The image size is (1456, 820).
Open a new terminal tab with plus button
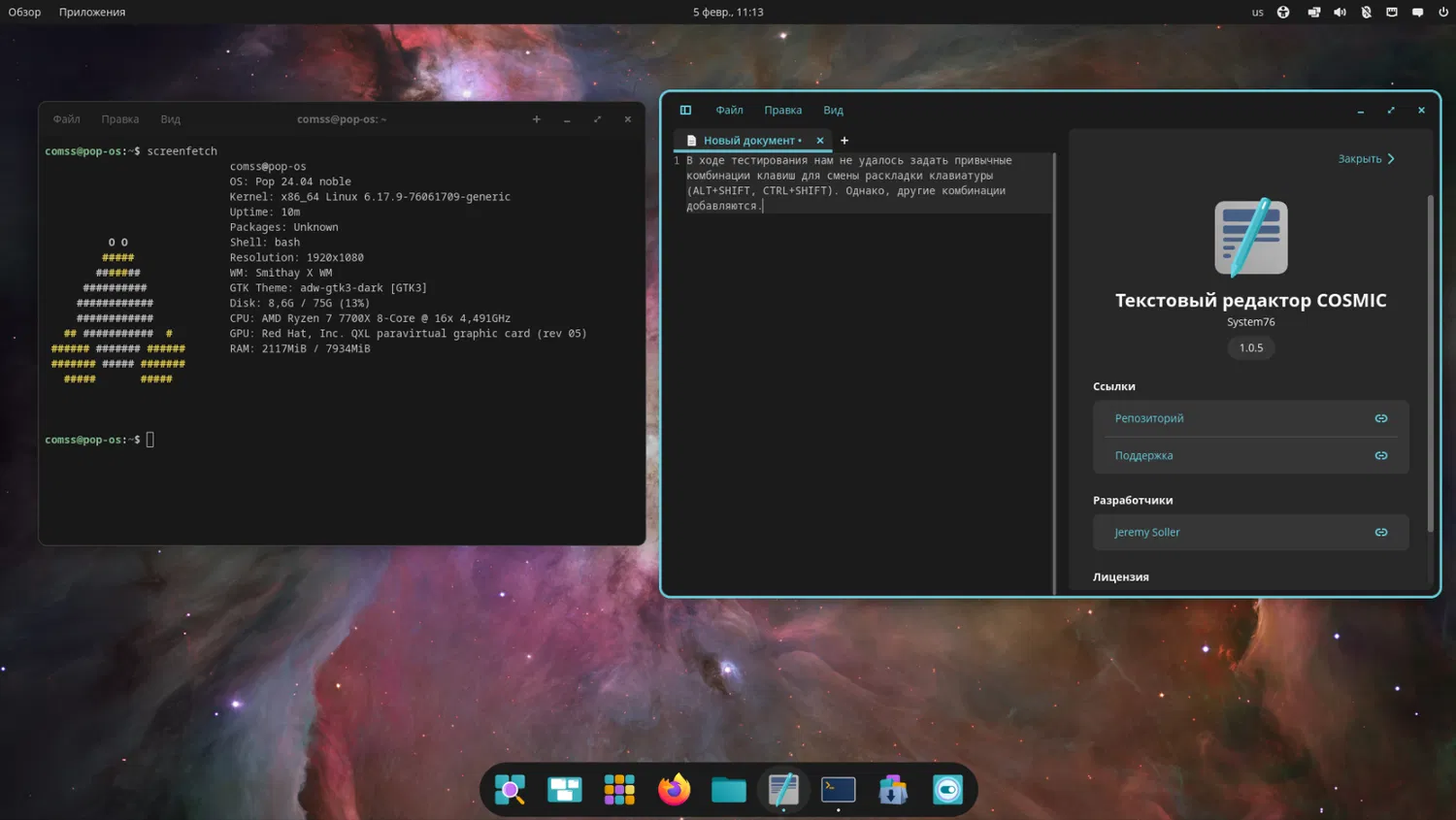tap(536, 119)
